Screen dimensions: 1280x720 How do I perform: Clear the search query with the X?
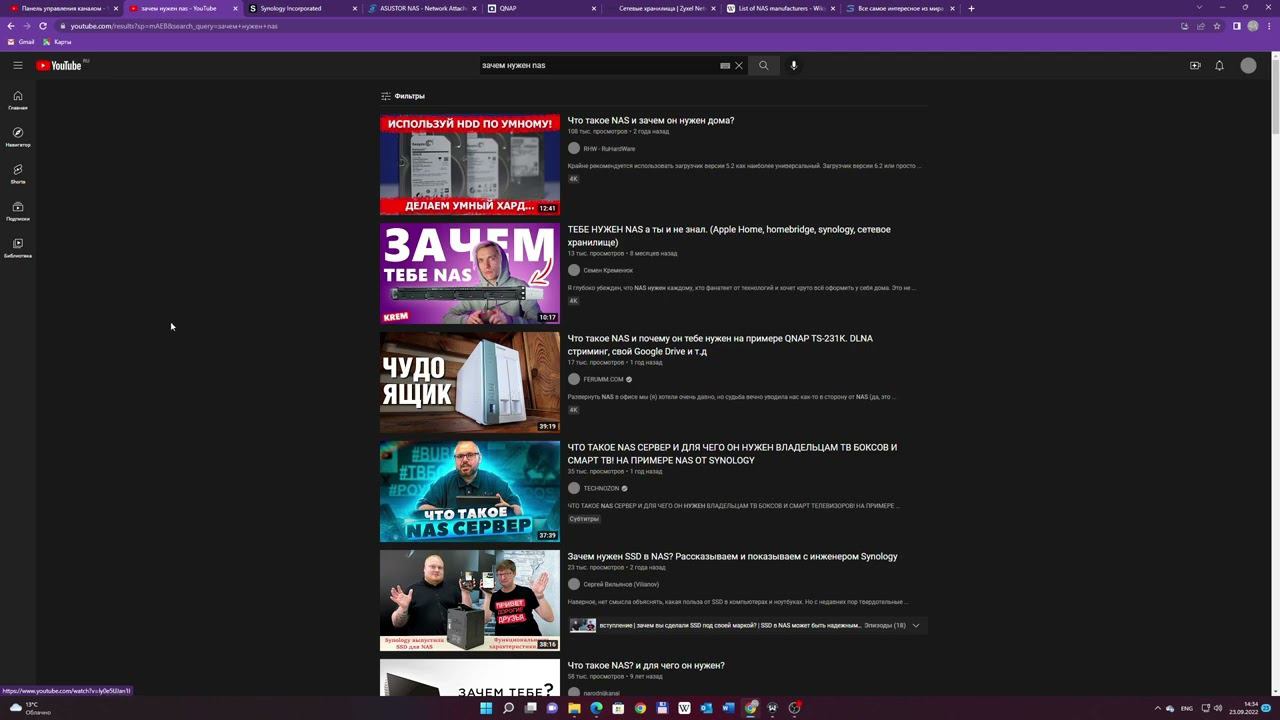(739, 65)
